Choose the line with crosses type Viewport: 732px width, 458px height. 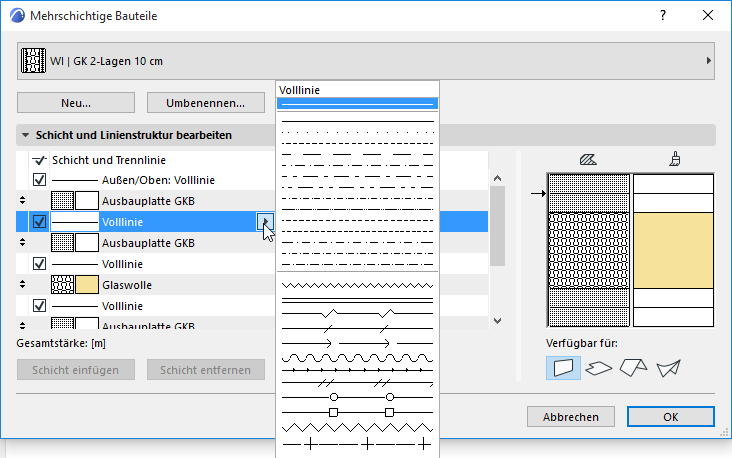357,444
